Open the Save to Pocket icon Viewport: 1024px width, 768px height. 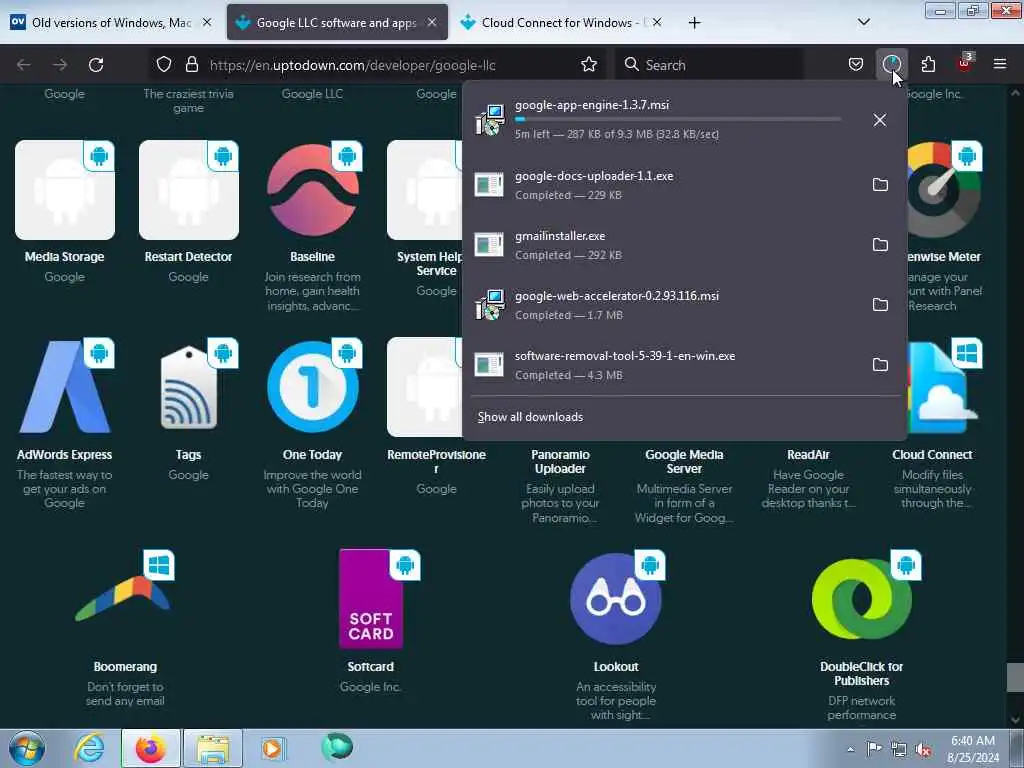(856, 65)
